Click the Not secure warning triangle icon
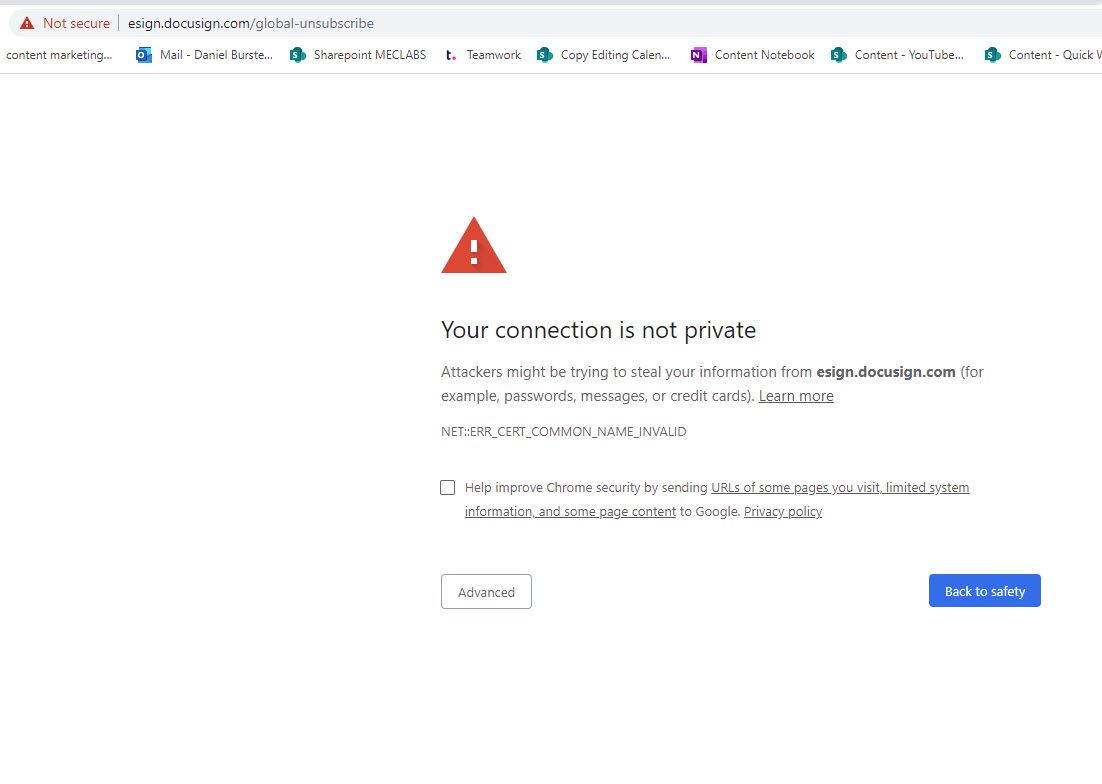The width and height of the screenshot is (1102, 784). pos(27,23)
